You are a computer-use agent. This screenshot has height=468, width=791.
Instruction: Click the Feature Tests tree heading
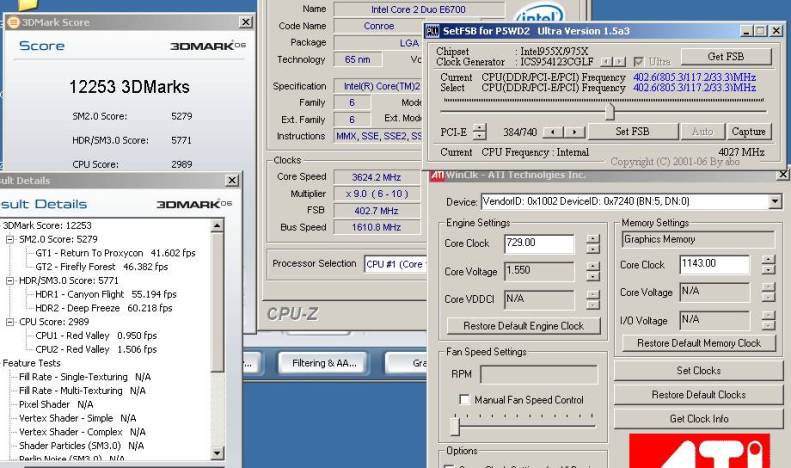tap(31, 363)
